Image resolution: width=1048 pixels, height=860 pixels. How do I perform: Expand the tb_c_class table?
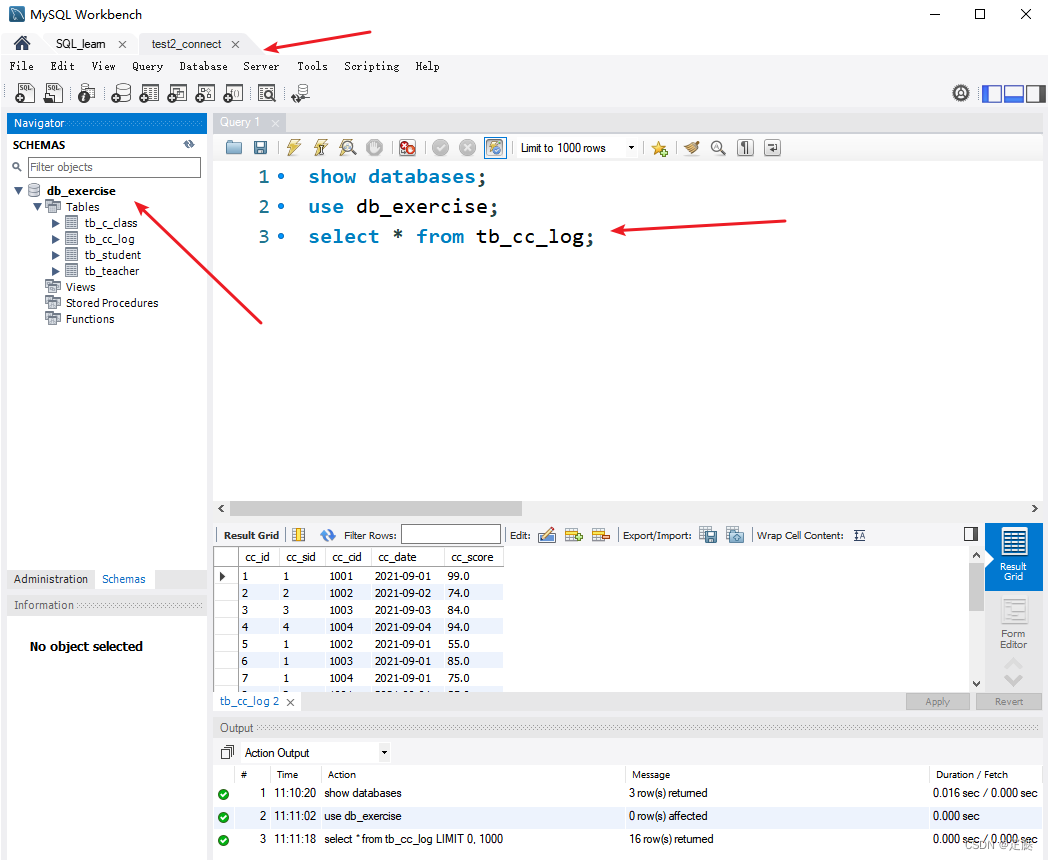(x=56, y=223)
